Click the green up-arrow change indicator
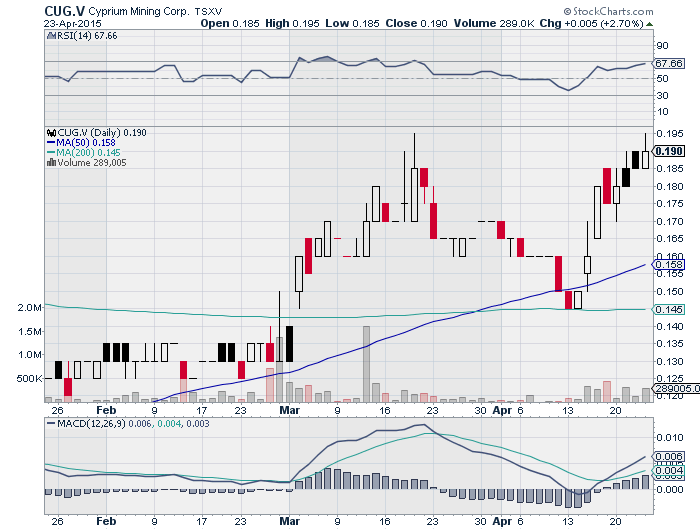Screen dimensions: 700x530 650,24
